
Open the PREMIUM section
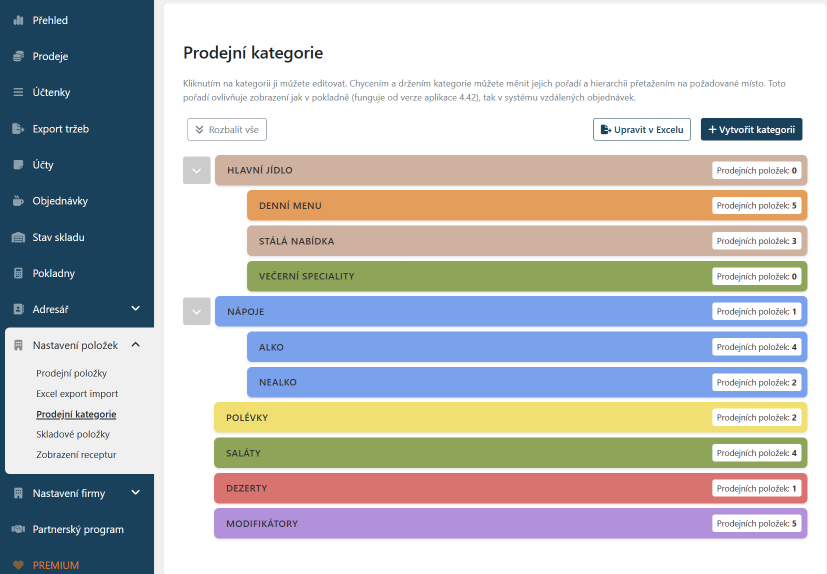tap(56, 565)
